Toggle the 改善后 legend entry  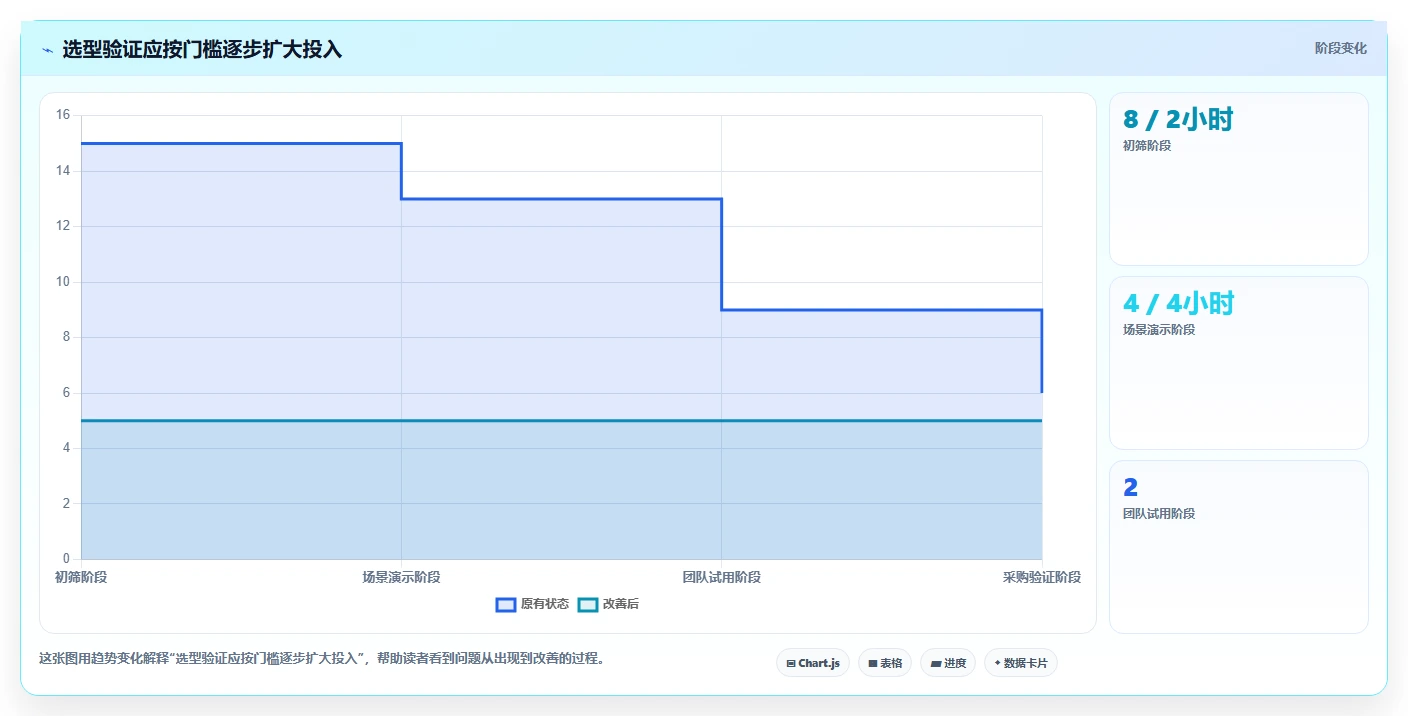[x=608, y=604]
